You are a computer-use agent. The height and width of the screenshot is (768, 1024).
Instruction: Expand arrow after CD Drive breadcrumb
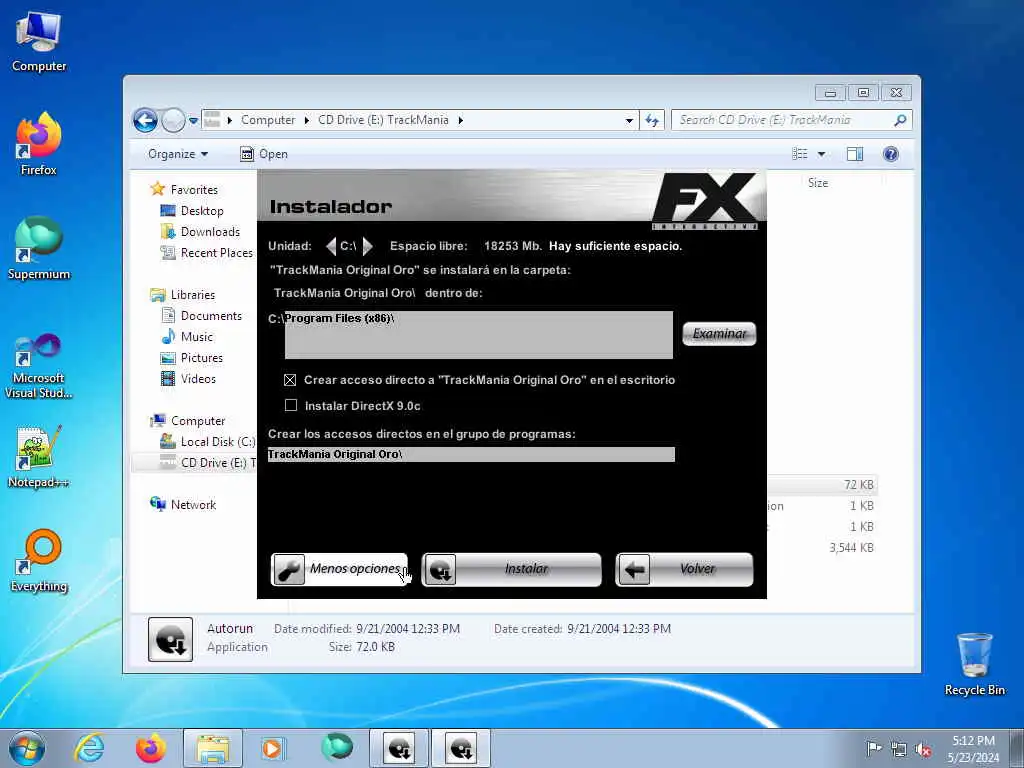(x=460, y=120)
